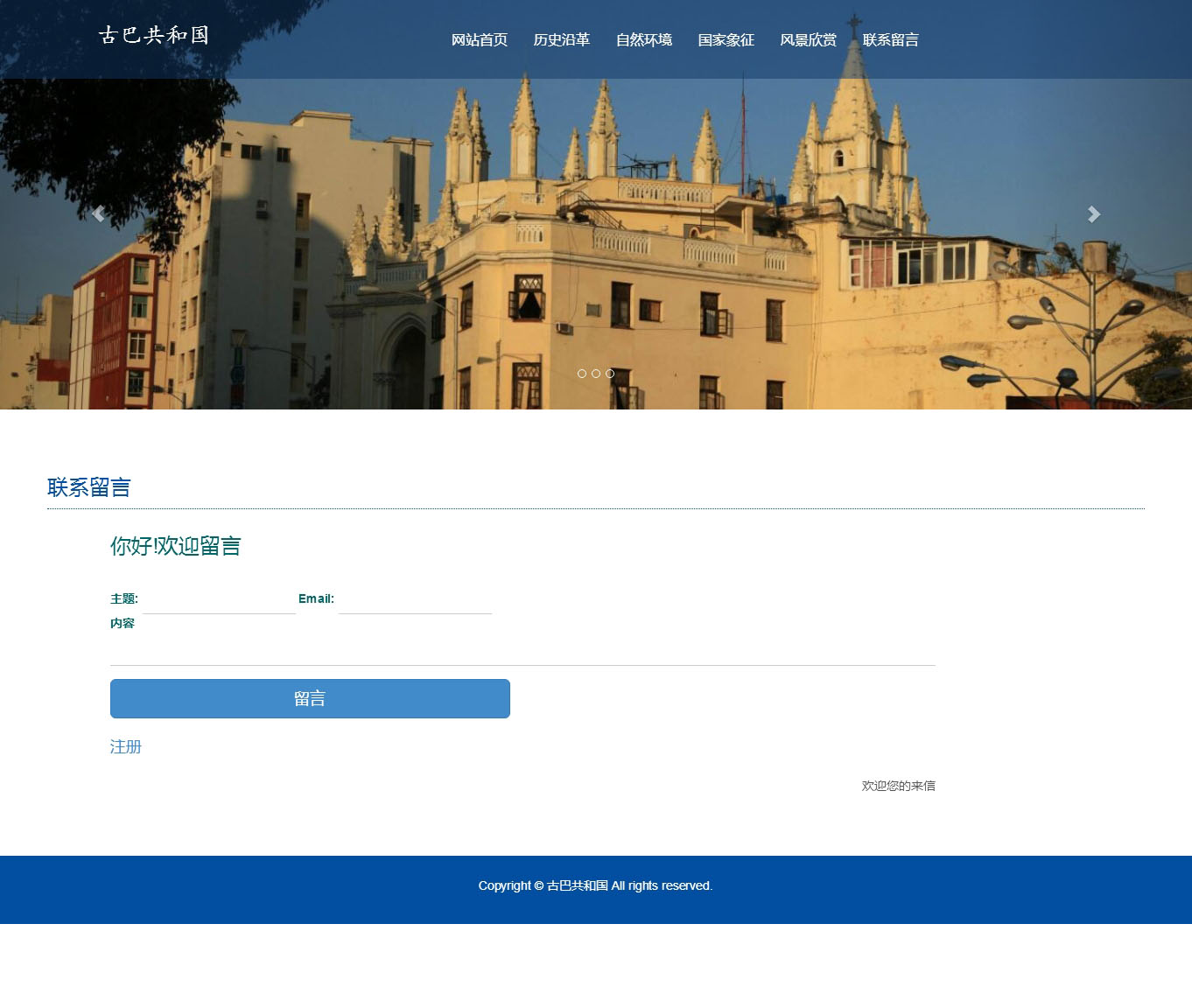Go to 国家象征 section
This screenshot has width=1192, height=1008.
pos(726,40)
